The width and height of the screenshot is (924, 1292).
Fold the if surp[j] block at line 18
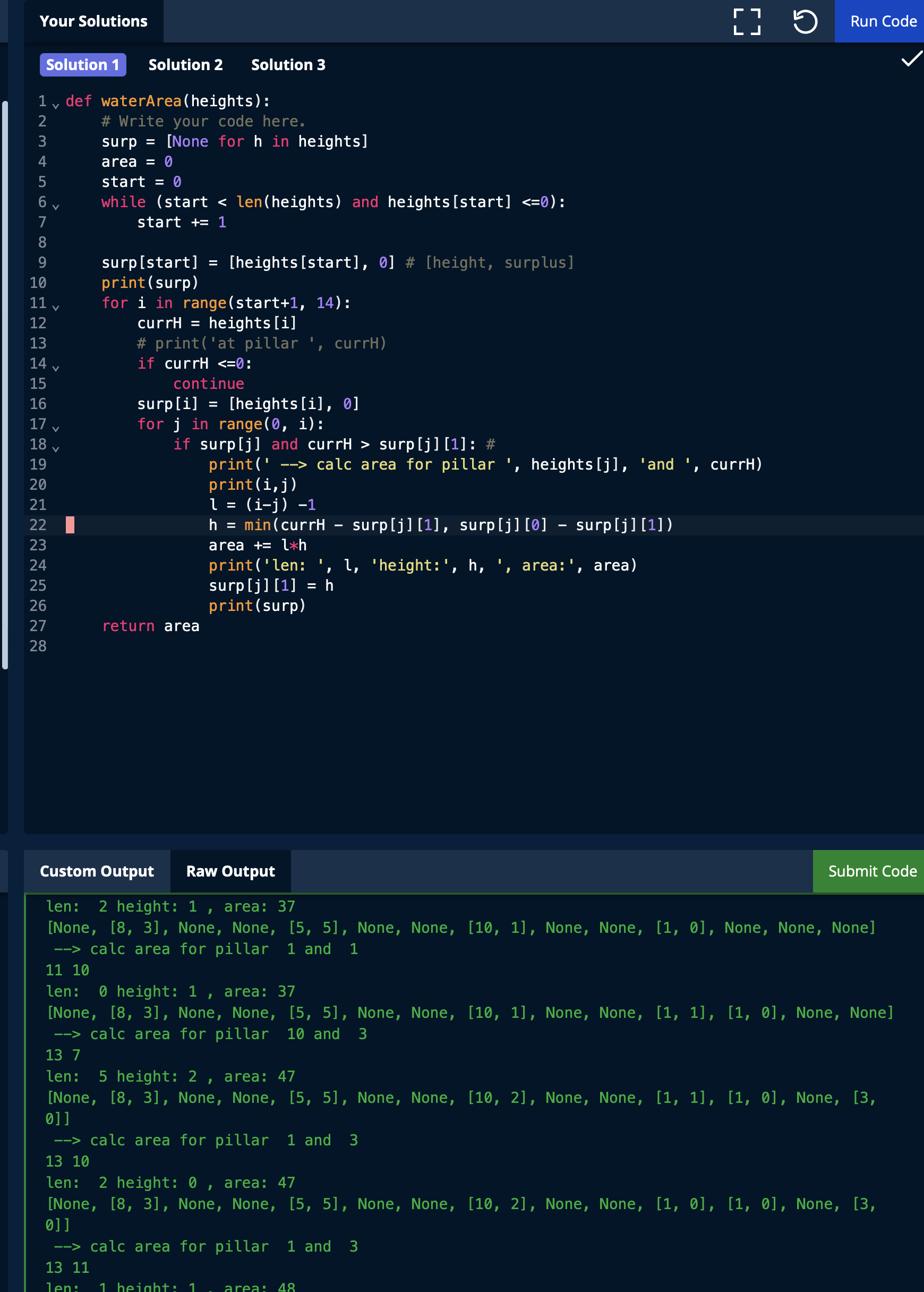(x=56, y=448)
